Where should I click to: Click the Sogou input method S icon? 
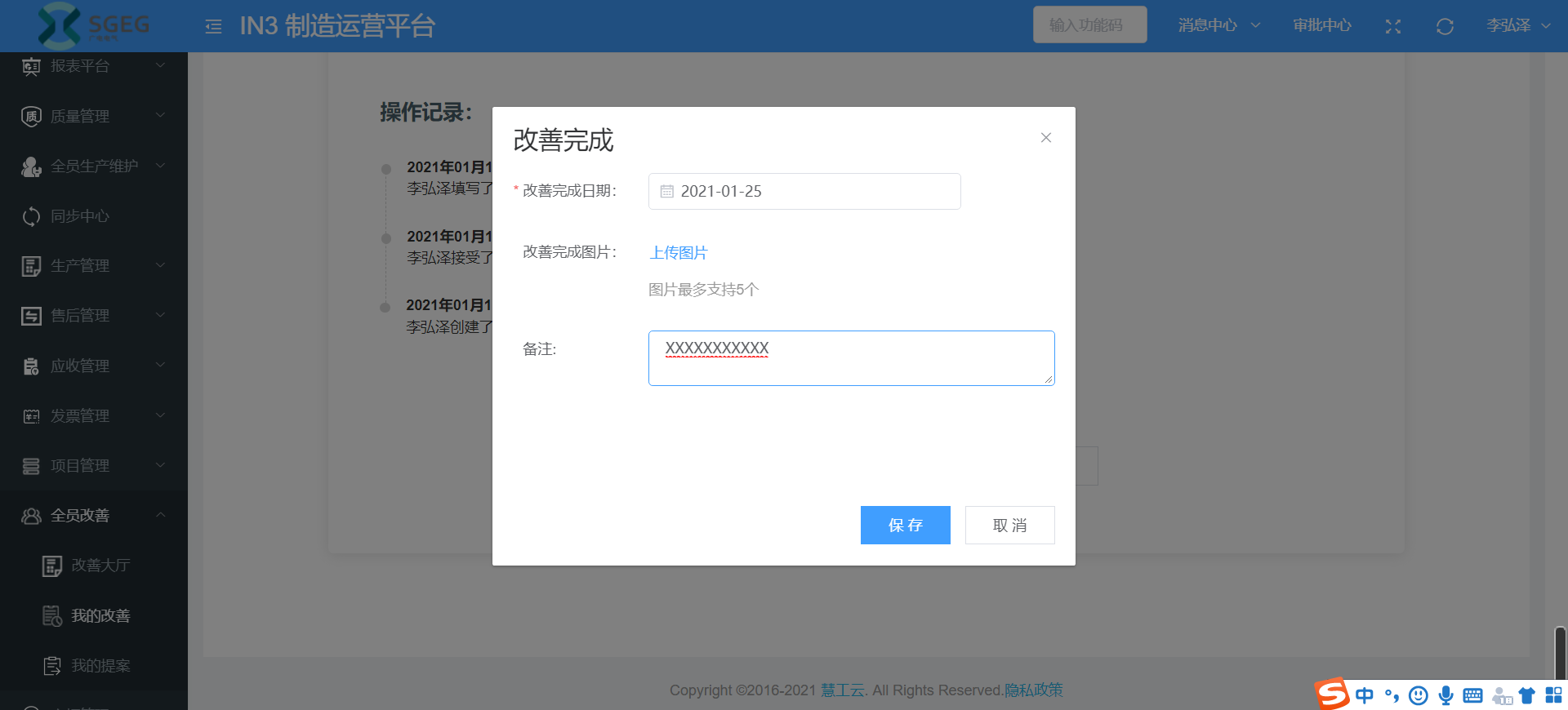[1332, 694]
